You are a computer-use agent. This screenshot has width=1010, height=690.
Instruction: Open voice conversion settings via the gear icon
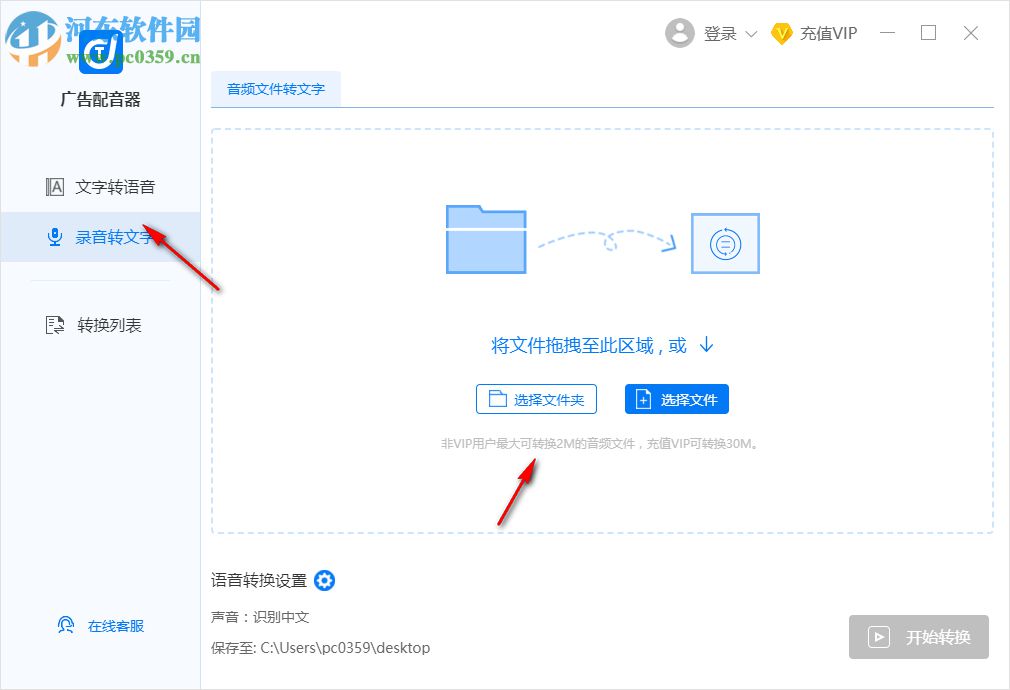[324, 580]
